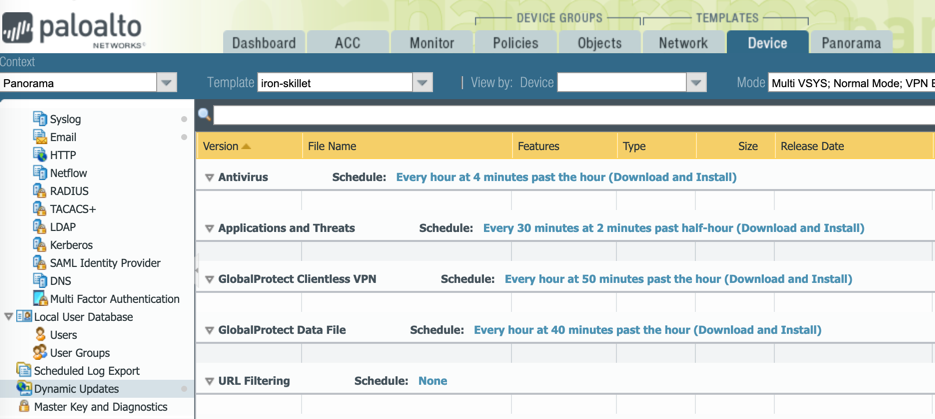The height and width of the screenshot is (419, 935).
Task: Click the Multi Factor Authentication icon
Action: pos(40,299)
